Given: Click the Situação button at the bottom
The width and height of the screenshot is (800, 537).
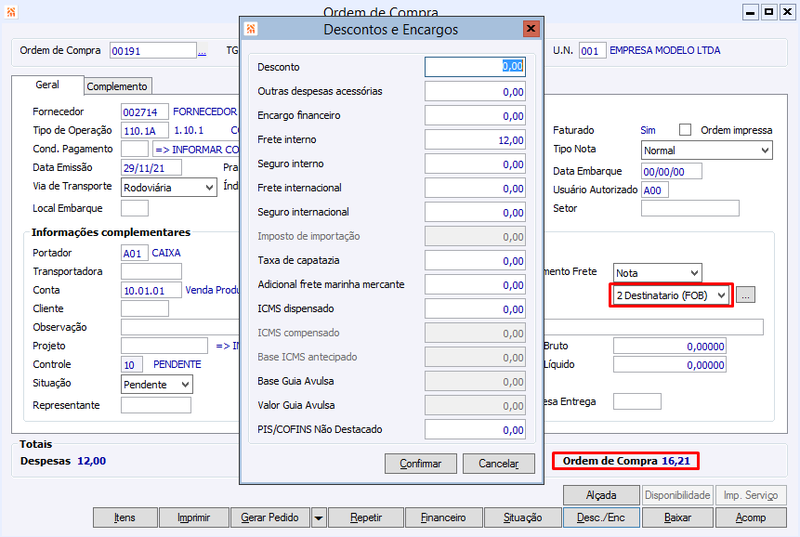Looking at the screenshot, I should coord(522,518).
